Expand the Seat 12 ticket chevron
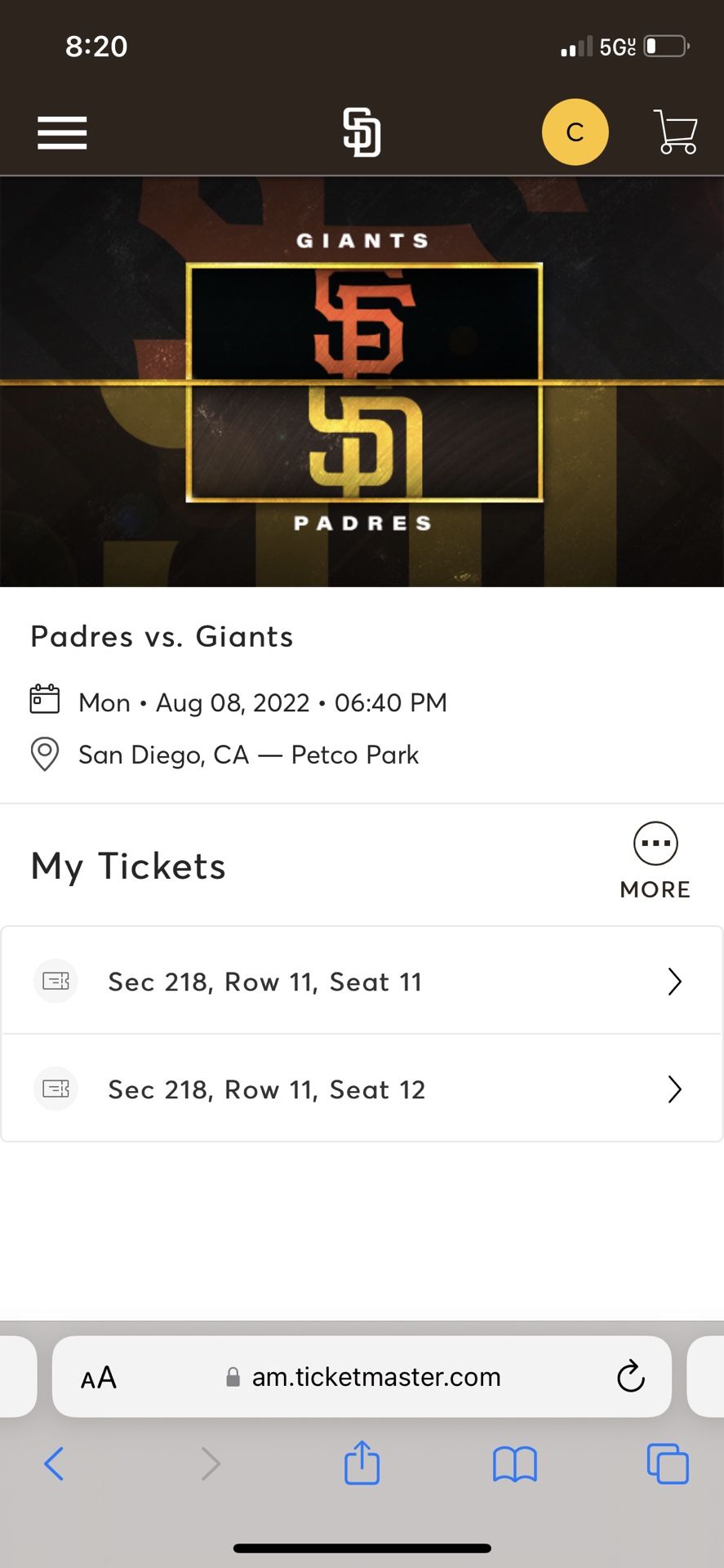This screenshot has height=1568, width=724. pos(674,1089)
